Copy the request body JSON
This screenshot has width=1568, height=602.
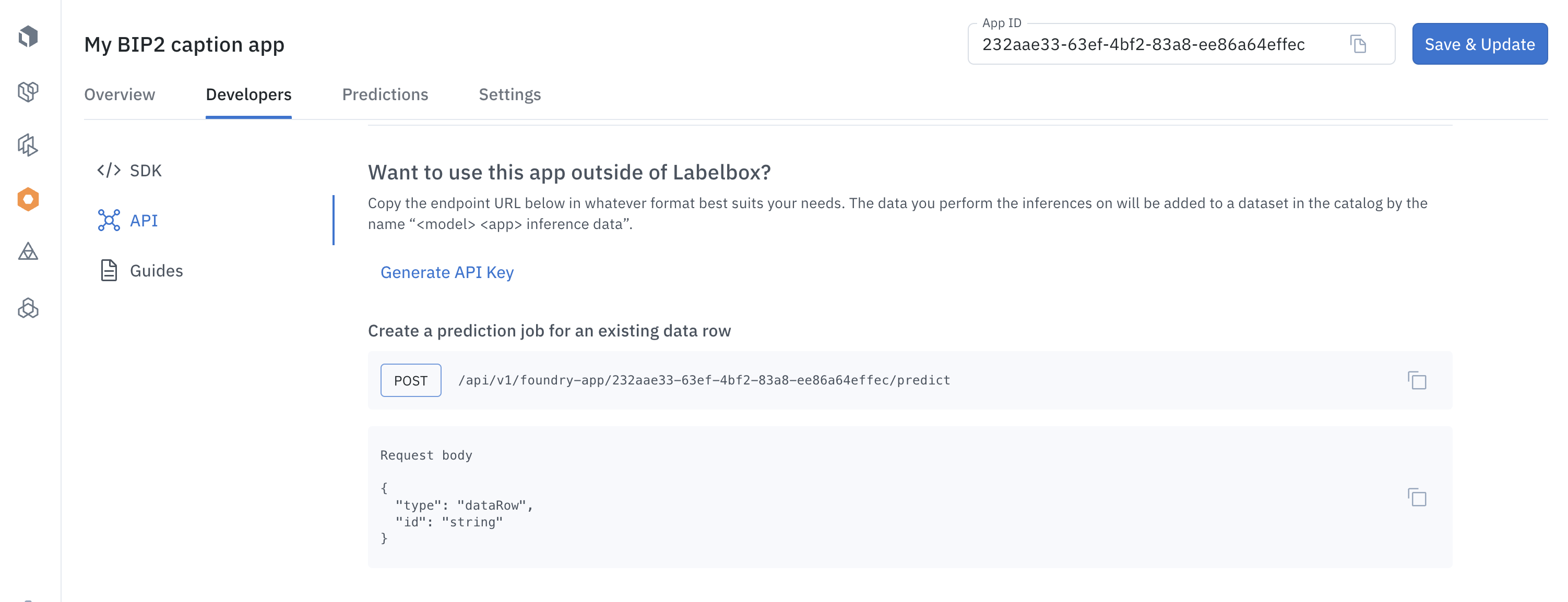1417,498
